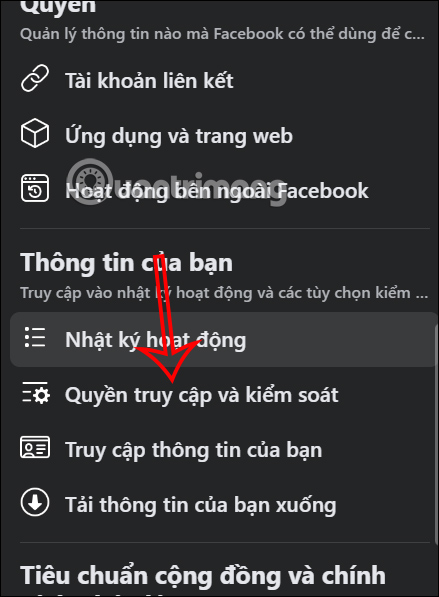Click the partially visible Quyền heading
This screenshot has width=439, height=597.
pyautogui.click(x=58, y=7)
